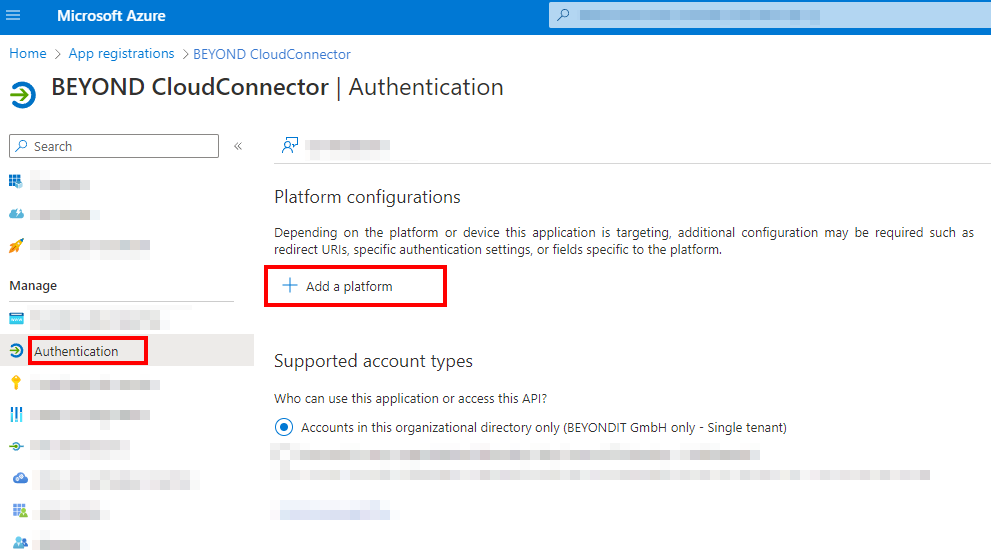Screen dimensions: 991x557
Task: Open App registrations breadcrumb
Action: click(x=121, y=54)
